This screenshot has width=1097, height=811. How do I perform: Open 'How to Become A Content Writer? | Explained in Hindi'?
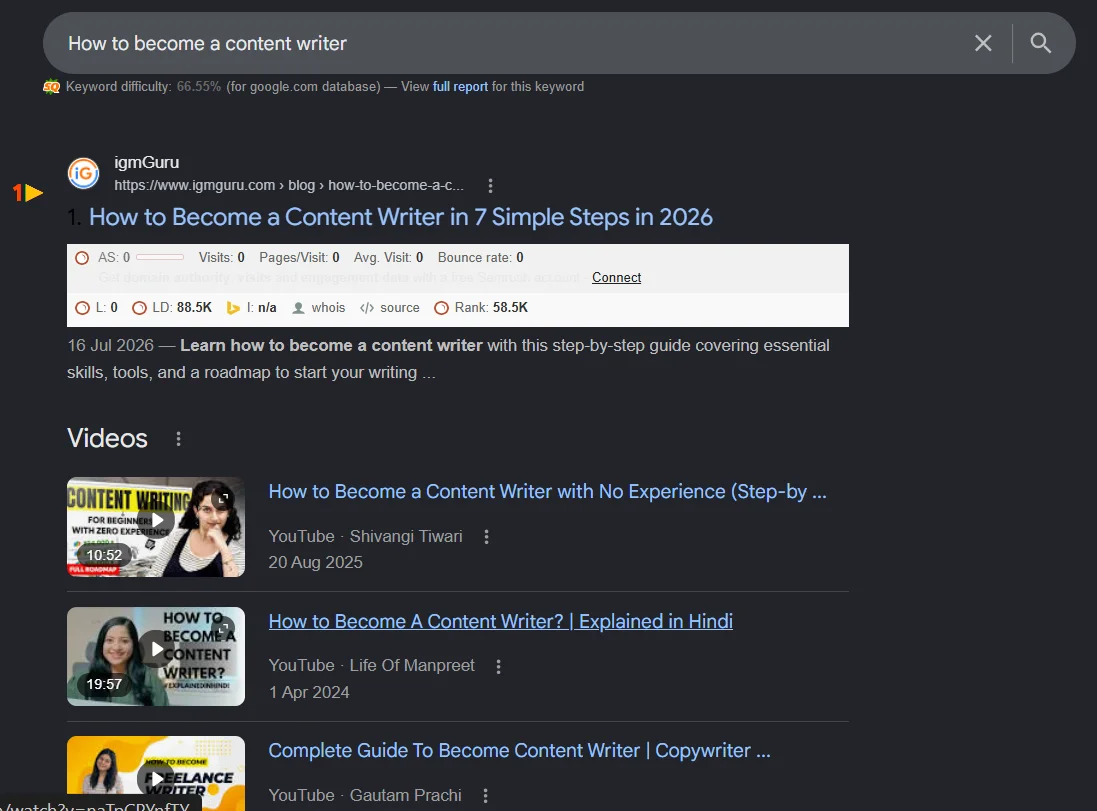500,621
